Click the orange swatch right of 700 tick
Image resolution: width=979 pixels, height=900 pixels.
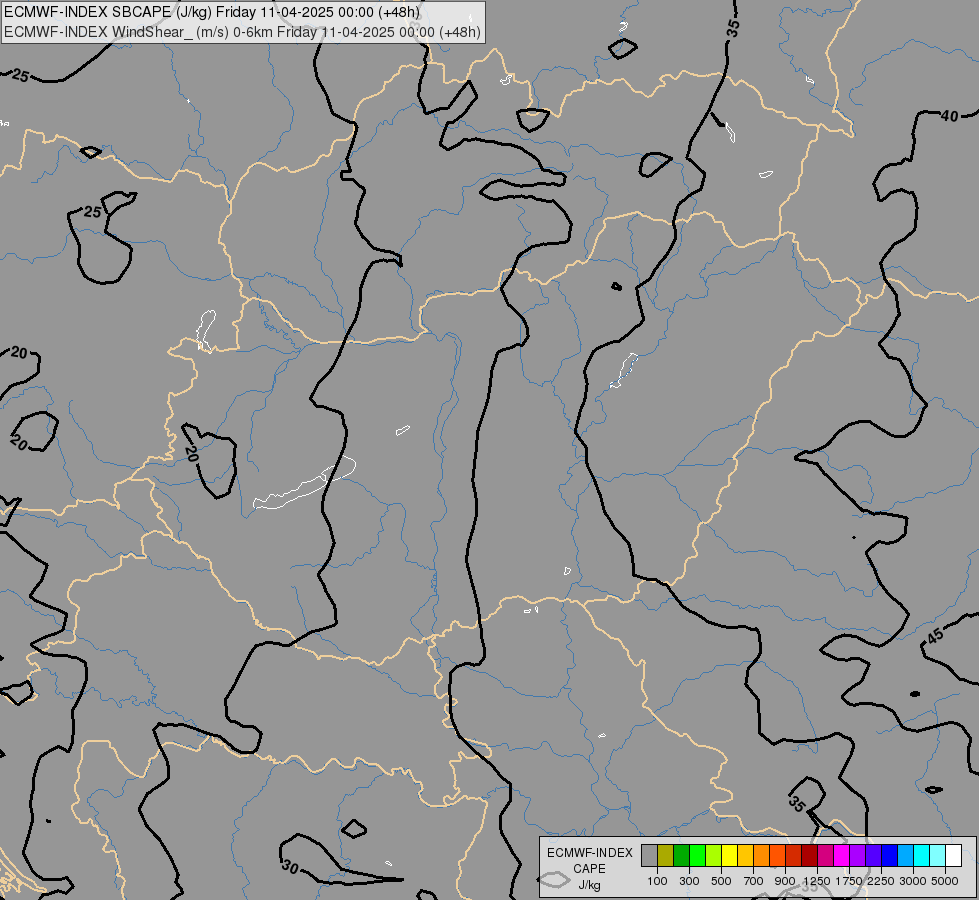pos(762,856)
